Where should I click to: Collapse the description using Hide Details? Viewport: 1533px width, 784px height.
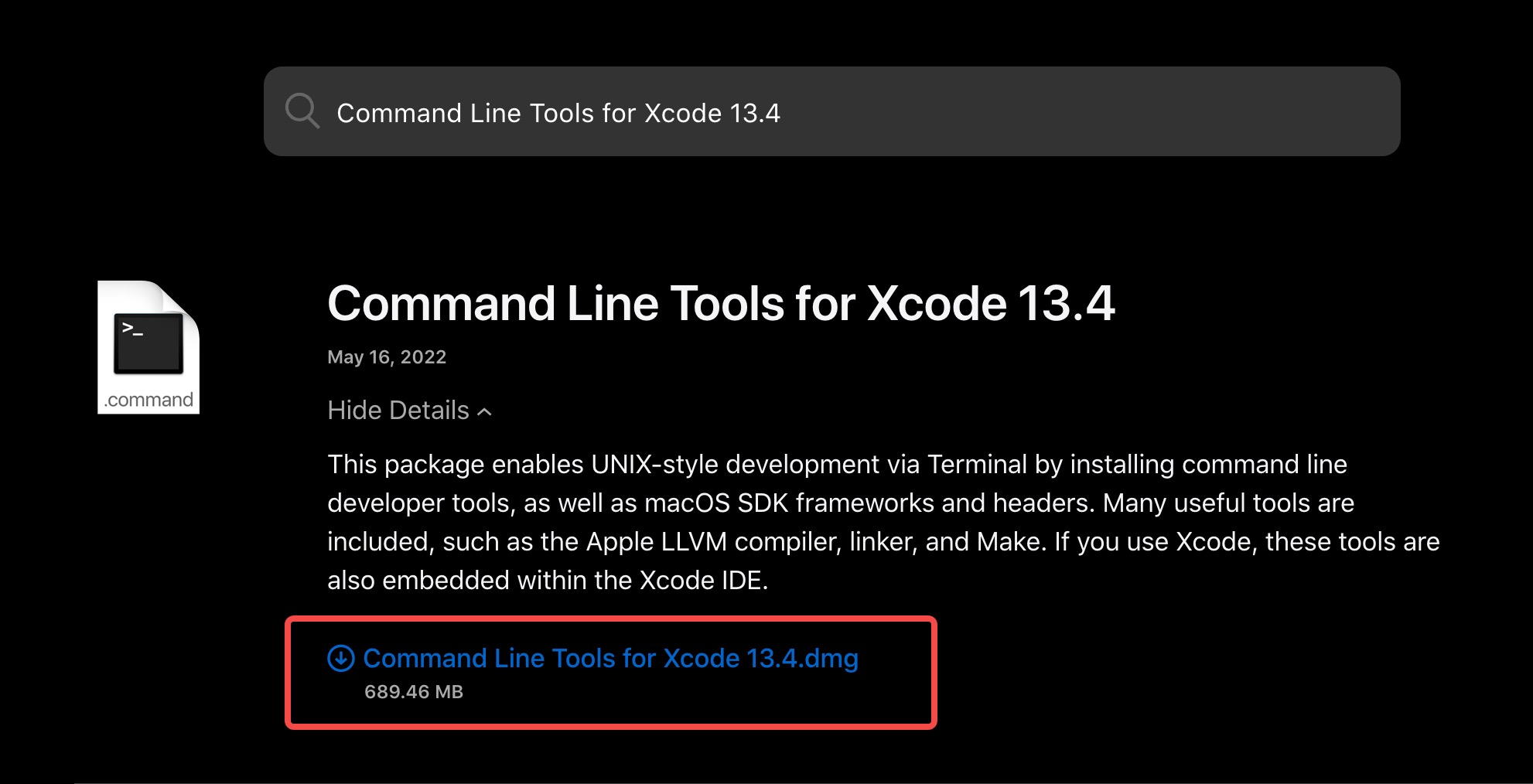click(398, 411)
